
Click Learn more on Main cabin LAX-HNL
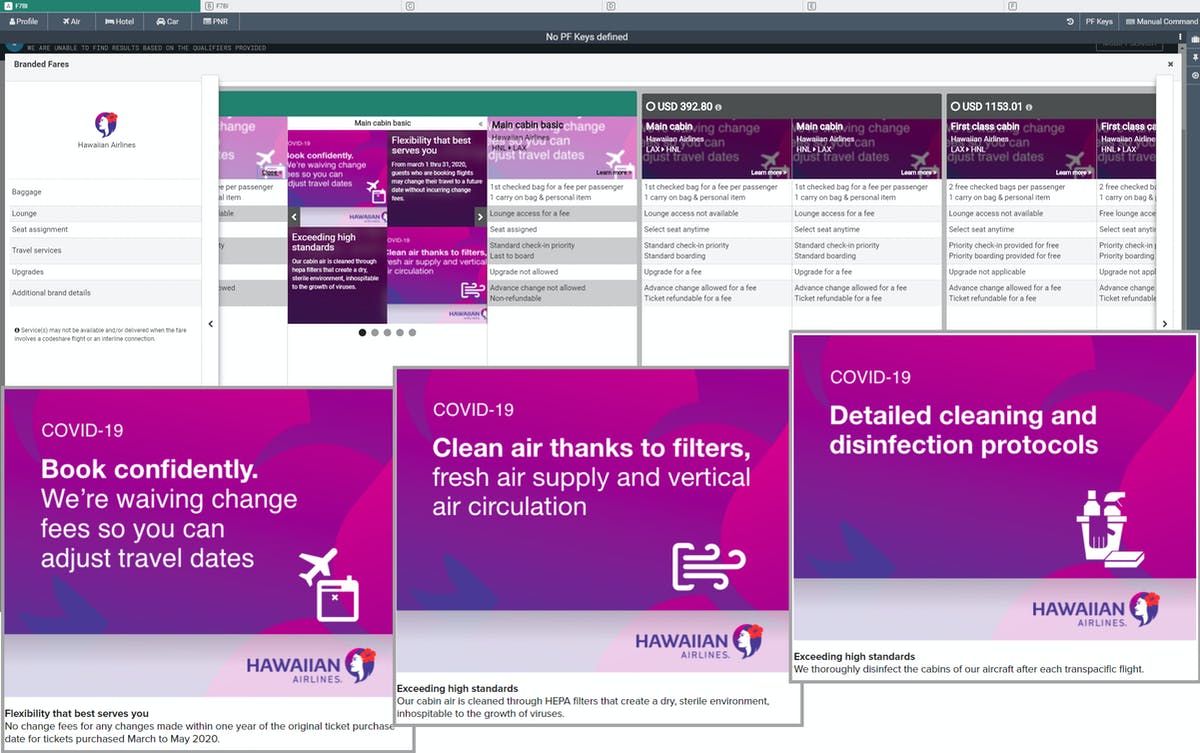coord(771,172)
